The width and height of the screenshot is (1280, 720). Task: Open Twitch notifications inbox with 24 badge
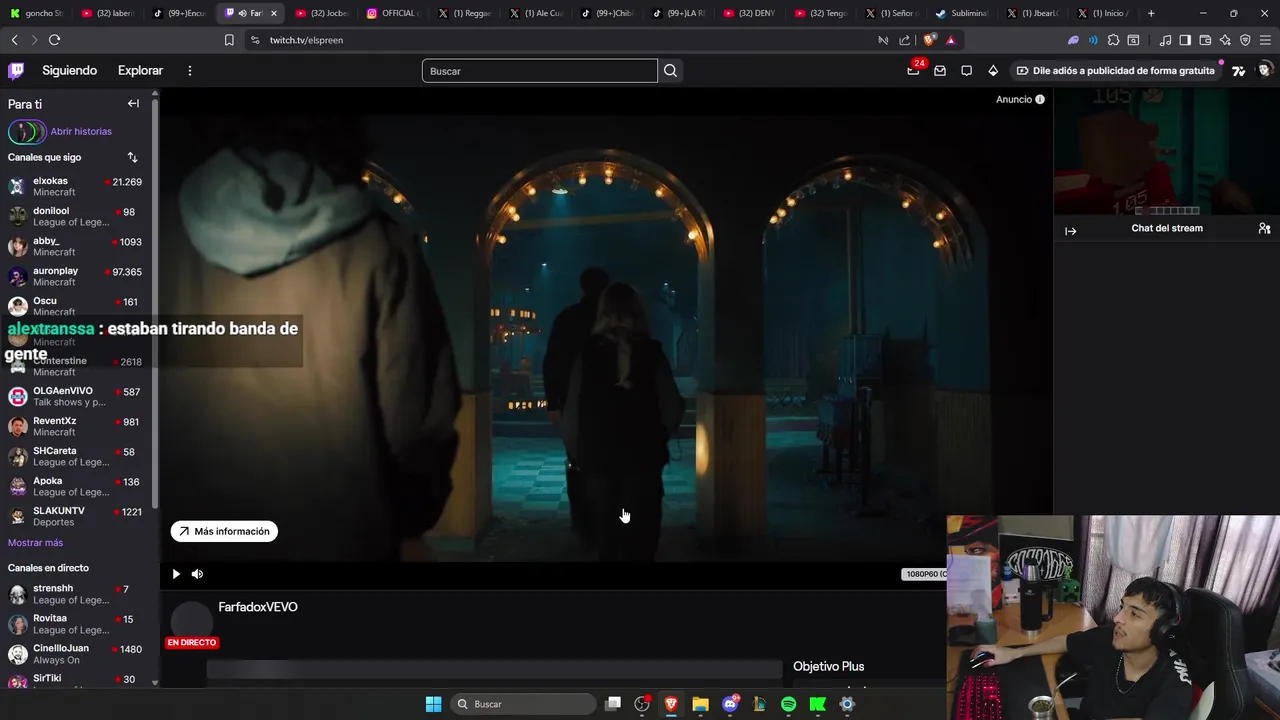click(x=913, y=70)
